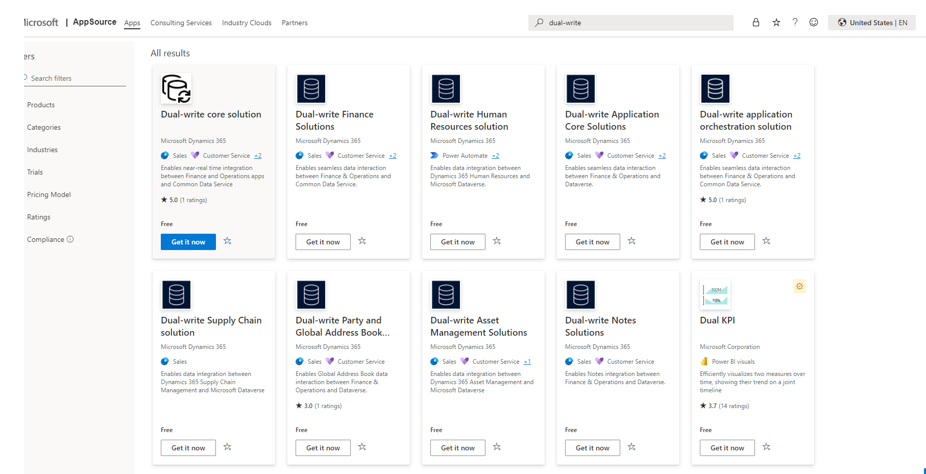Open United States | EN region selector
The image size is (926, 474).
click(x=872, y=22)
